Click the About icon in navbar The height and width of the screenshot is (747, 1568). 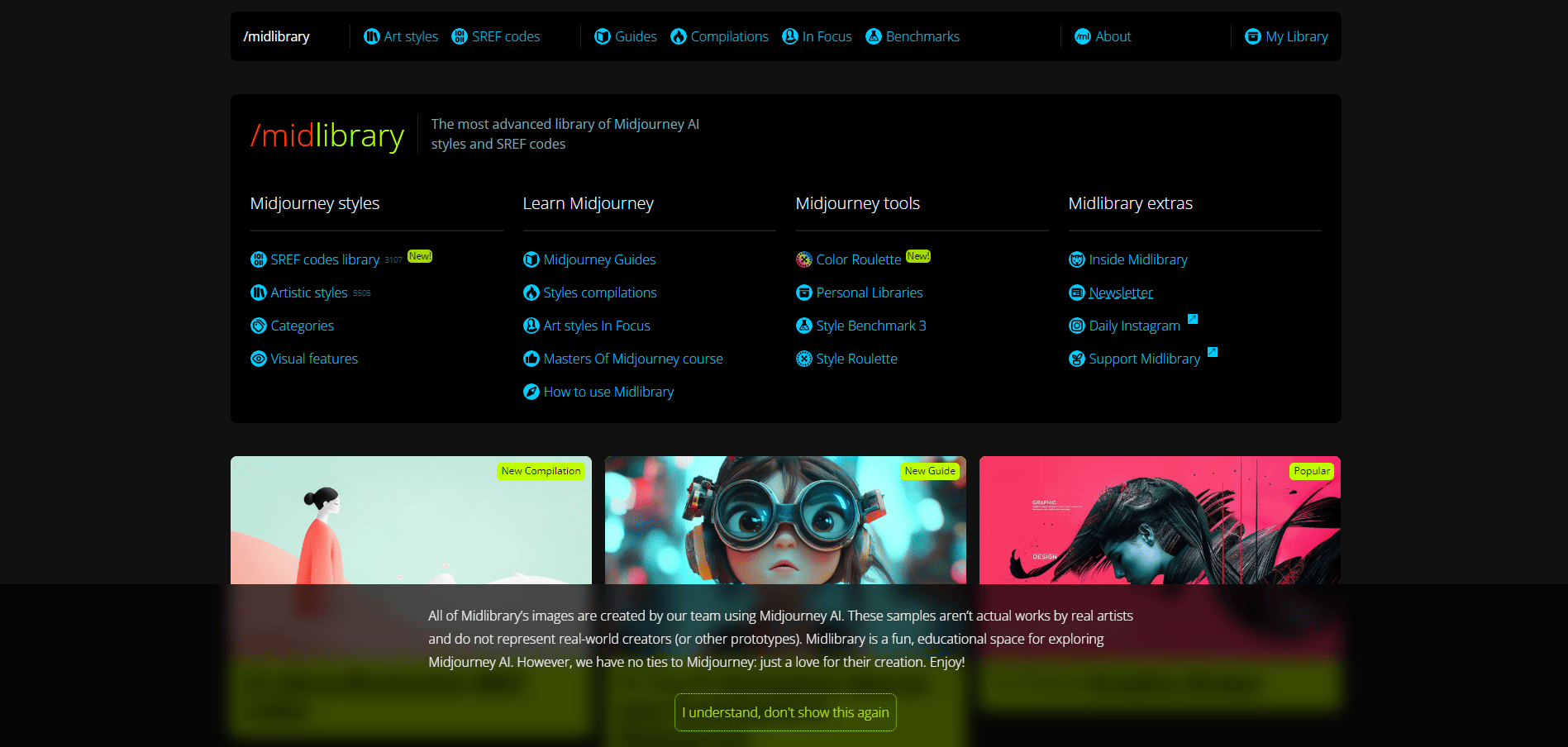click(1083, 36)
